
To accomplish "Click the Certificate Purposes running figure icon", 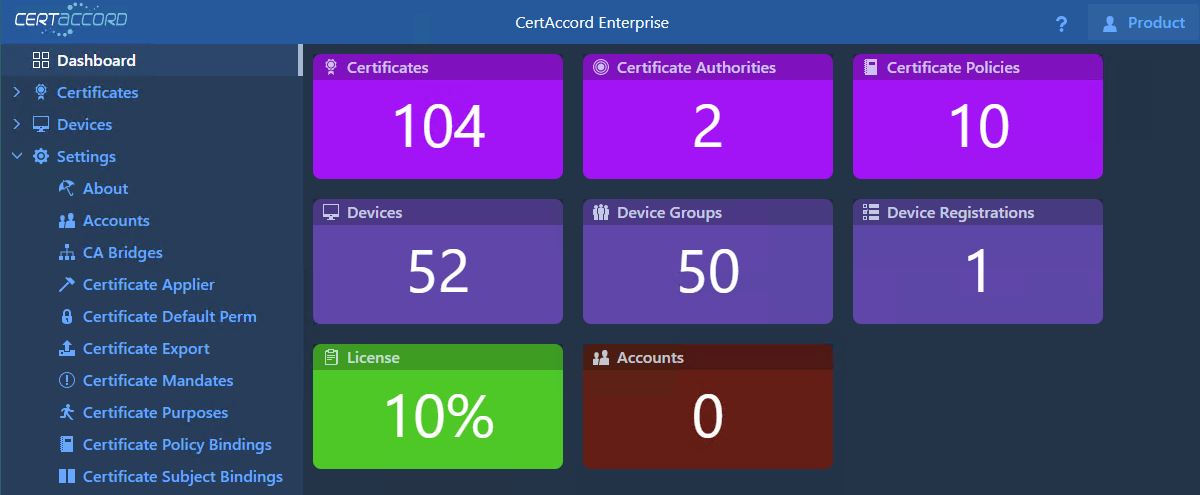I will click(67, 412).
